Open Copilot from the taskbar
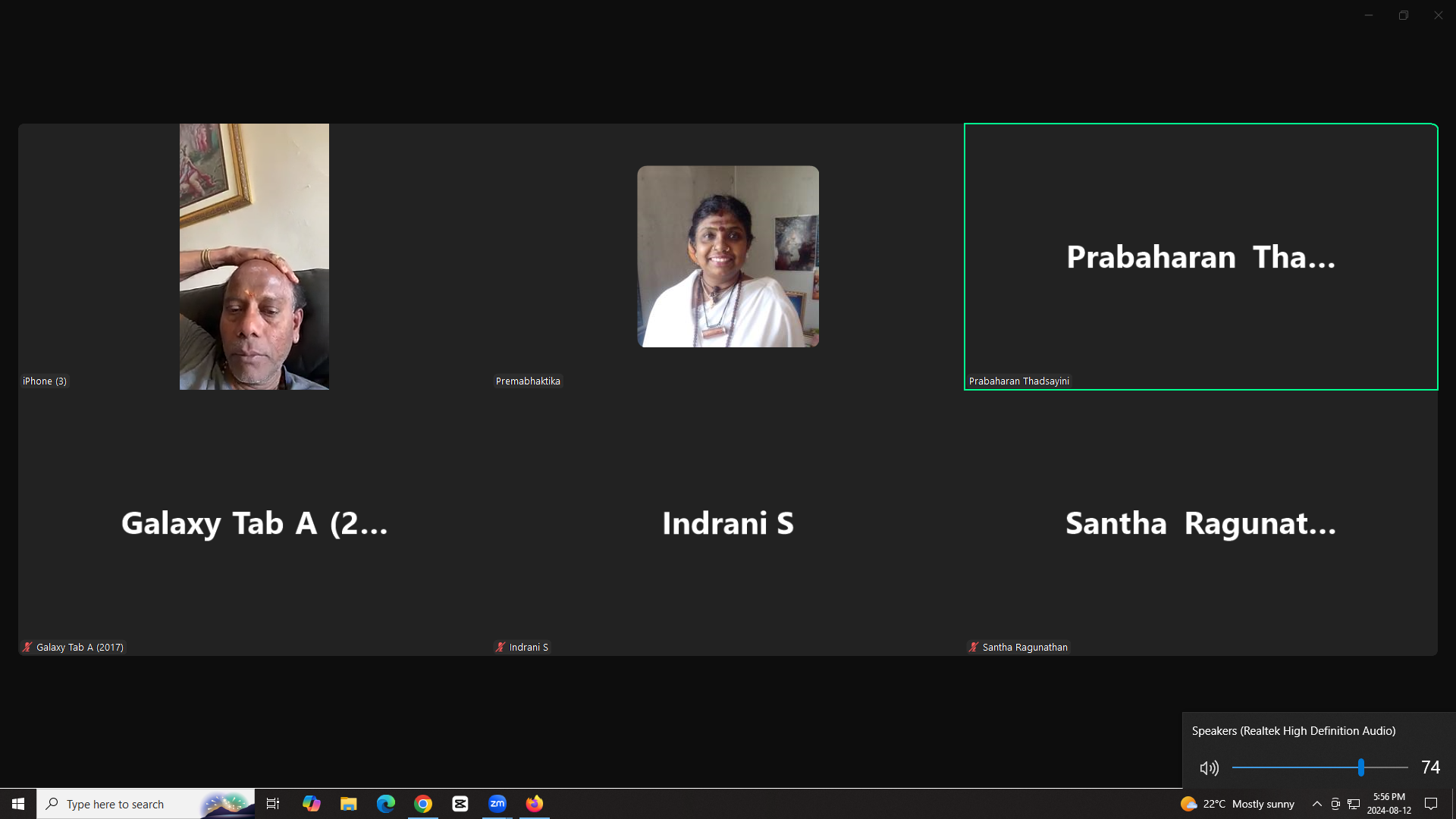Screen dimensions: 1456x819 tap(312, 804)
